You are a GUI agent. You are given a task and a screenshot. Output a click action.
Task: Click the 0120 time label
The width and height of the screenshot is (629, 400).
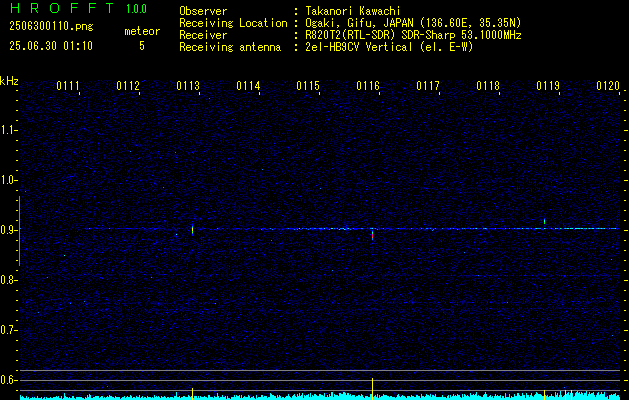point(608,86)
